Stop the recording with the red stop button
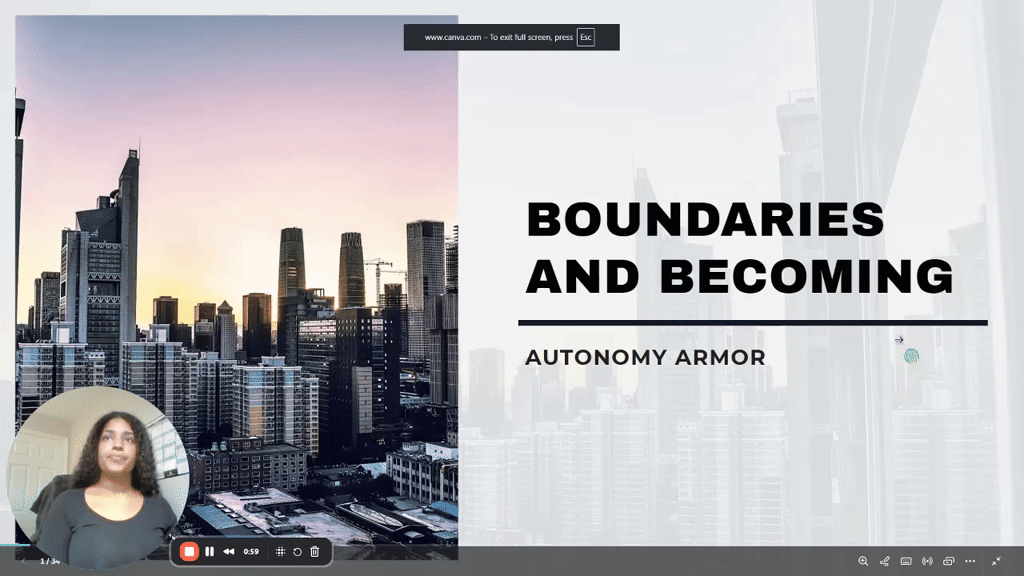Screen dimensions: 1024x576 click(x=189, y=551)
